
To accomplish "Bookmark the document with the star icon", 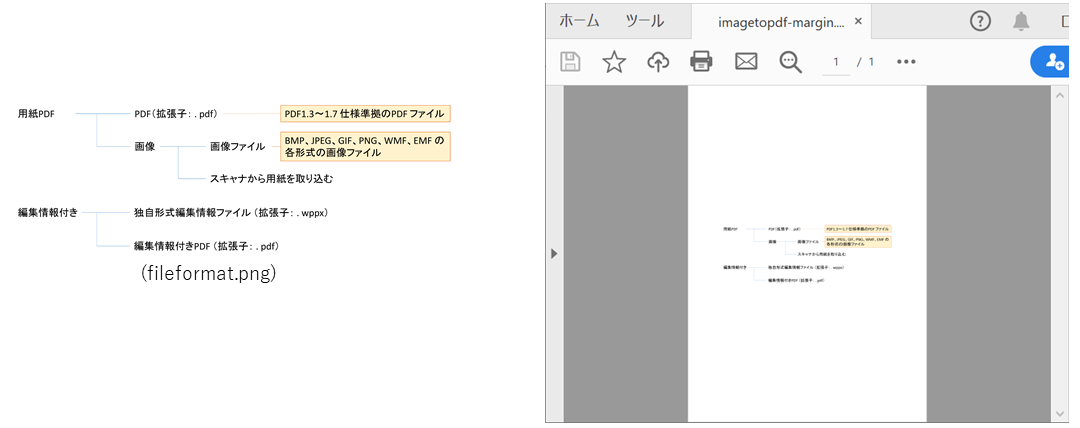I will 614,62.
